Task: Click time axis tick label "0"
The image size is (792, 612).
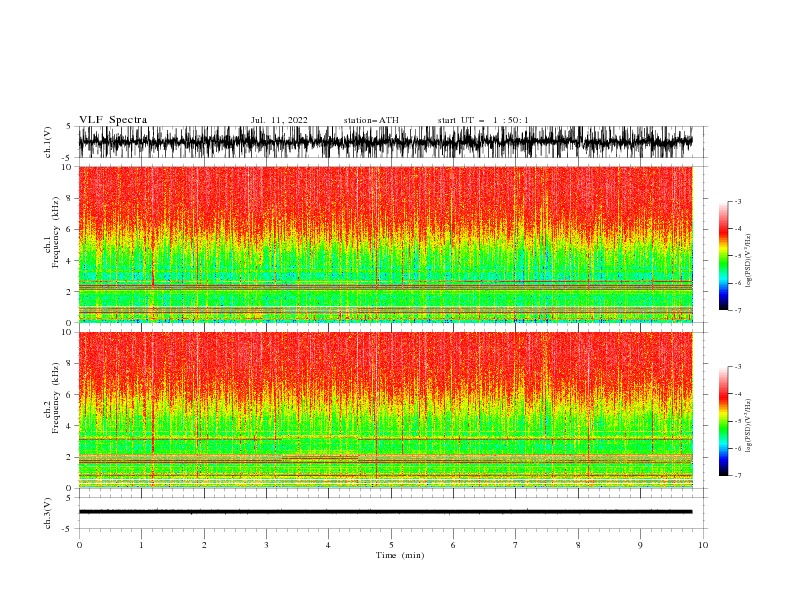Action: point(79,545)
